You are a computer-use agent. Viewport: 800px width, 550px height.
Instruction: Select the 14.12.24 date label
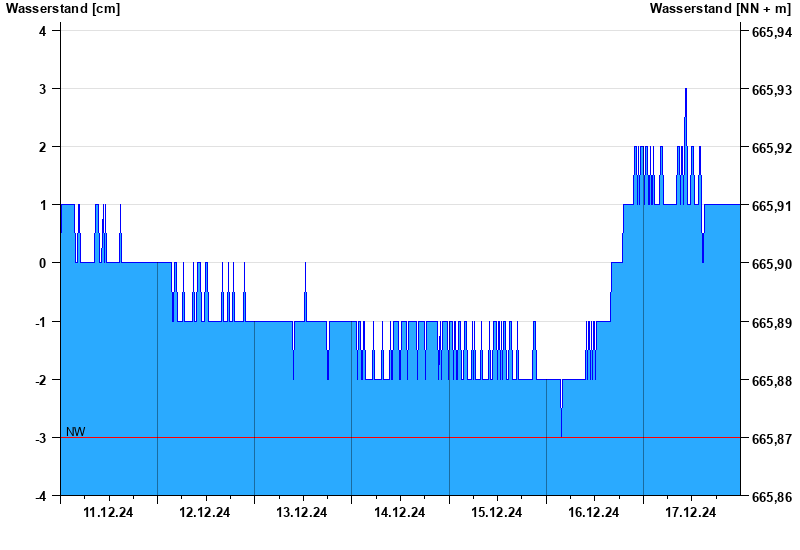[x=399, y=513]
